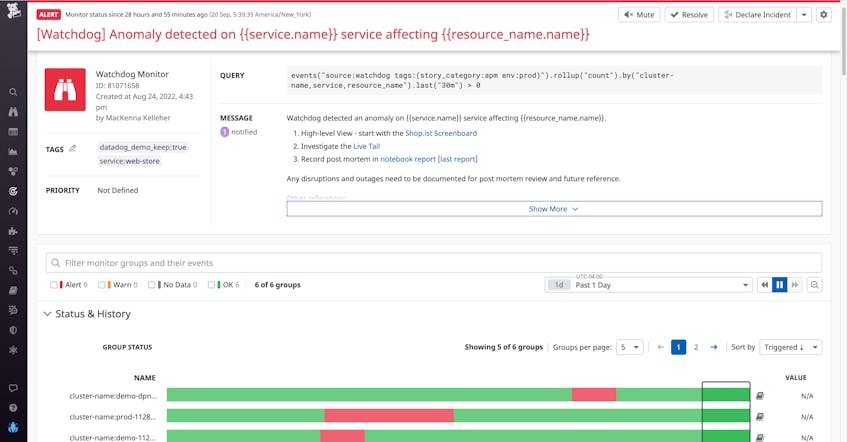This screenshot has height=442, width=847.
Task: Click the red Watchdog Monitor binoculars tile
Action: click(x=65, y=90)
